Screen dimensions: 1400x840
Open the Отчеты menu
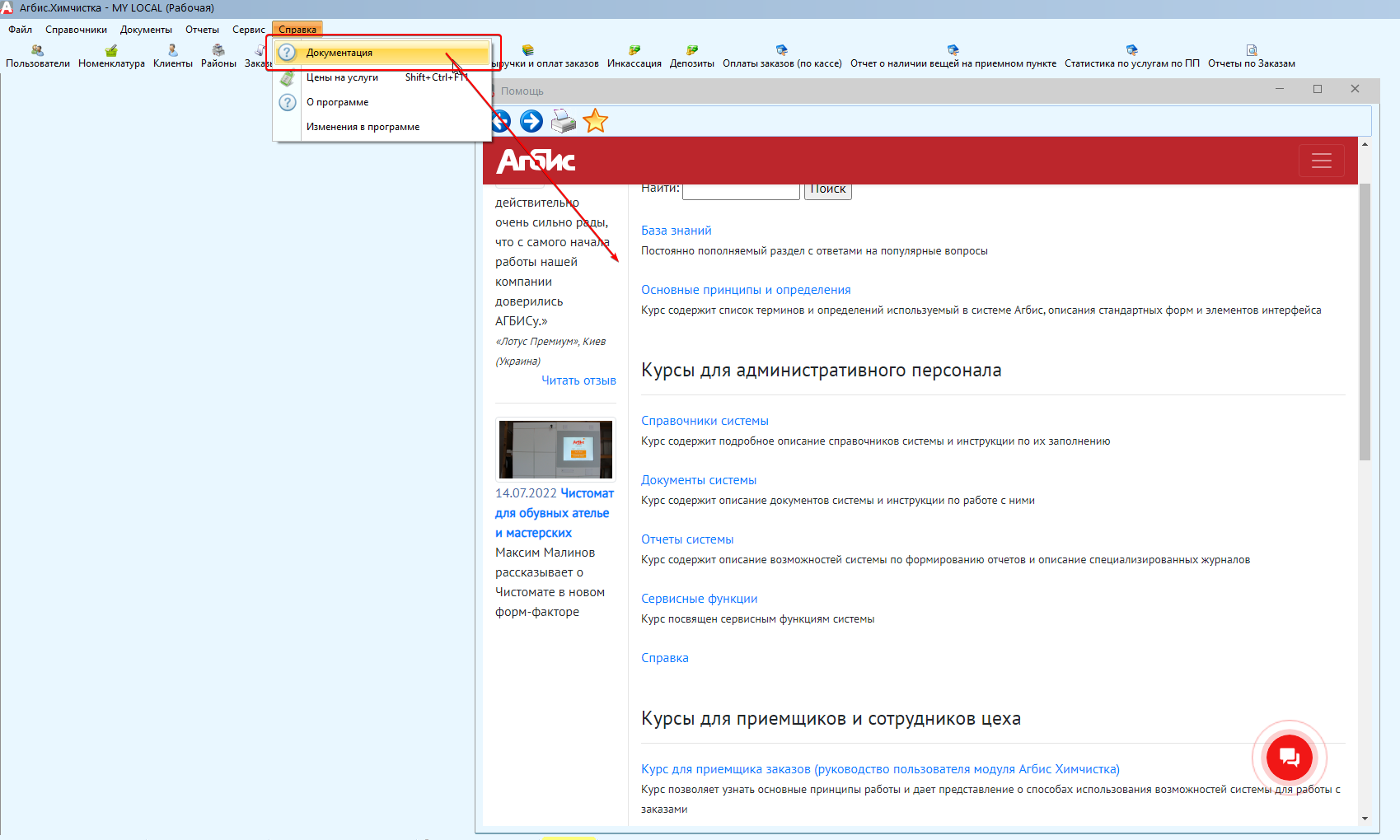click(202, 30)
